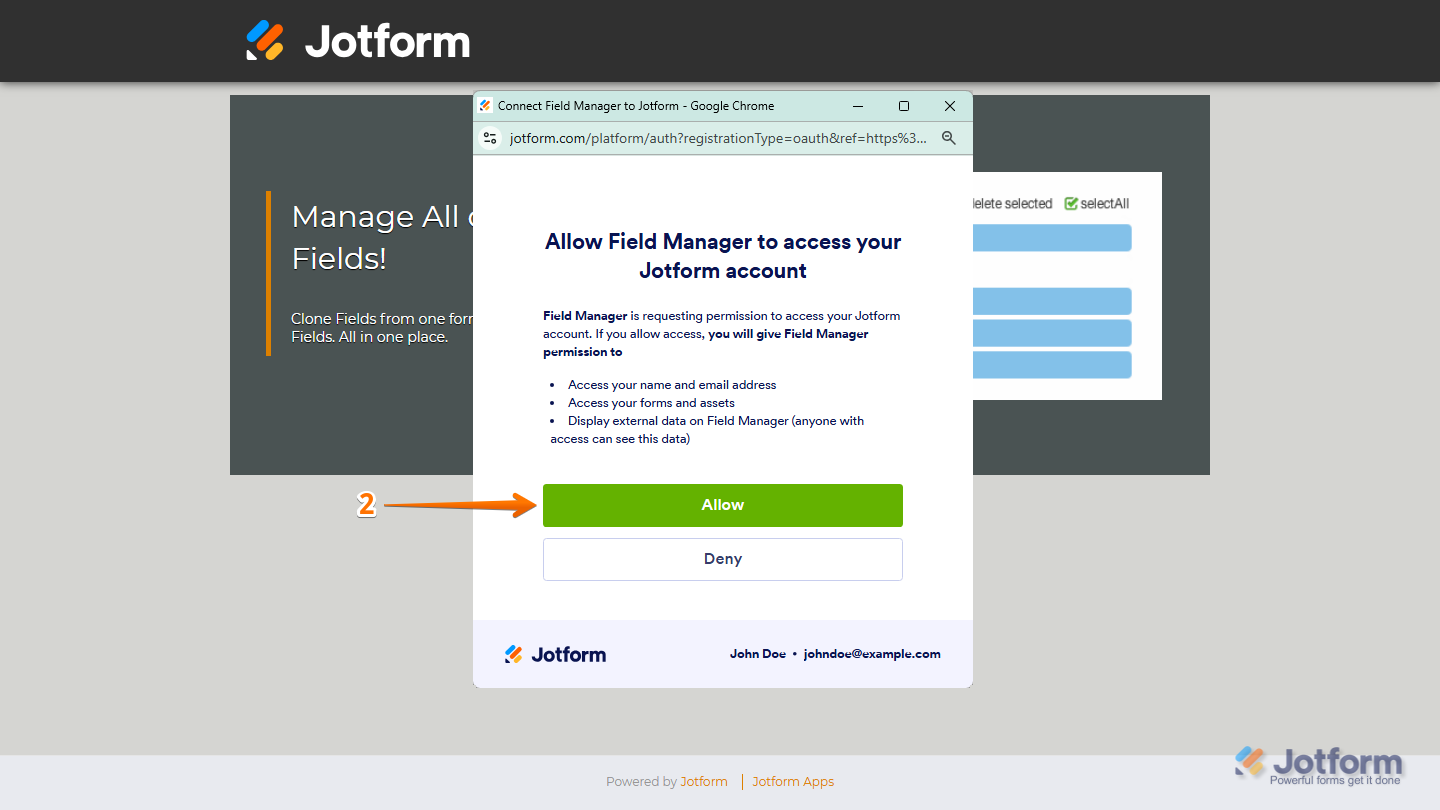The width and height of the screenshot is (1440, 810).
Task: Minimize the Connect Field Manager popup window
Action: click(858, 106)
